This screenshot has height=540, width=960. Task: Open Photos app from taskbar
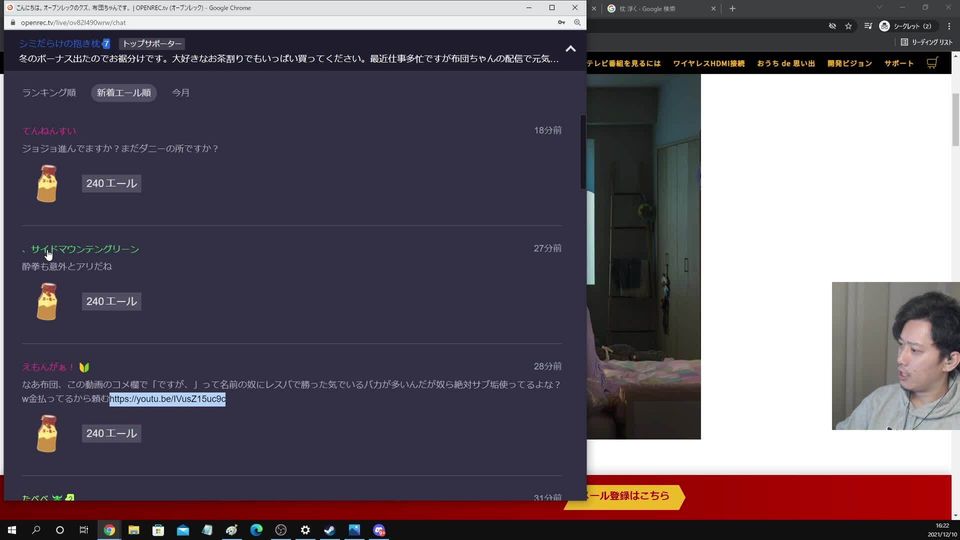354,530
